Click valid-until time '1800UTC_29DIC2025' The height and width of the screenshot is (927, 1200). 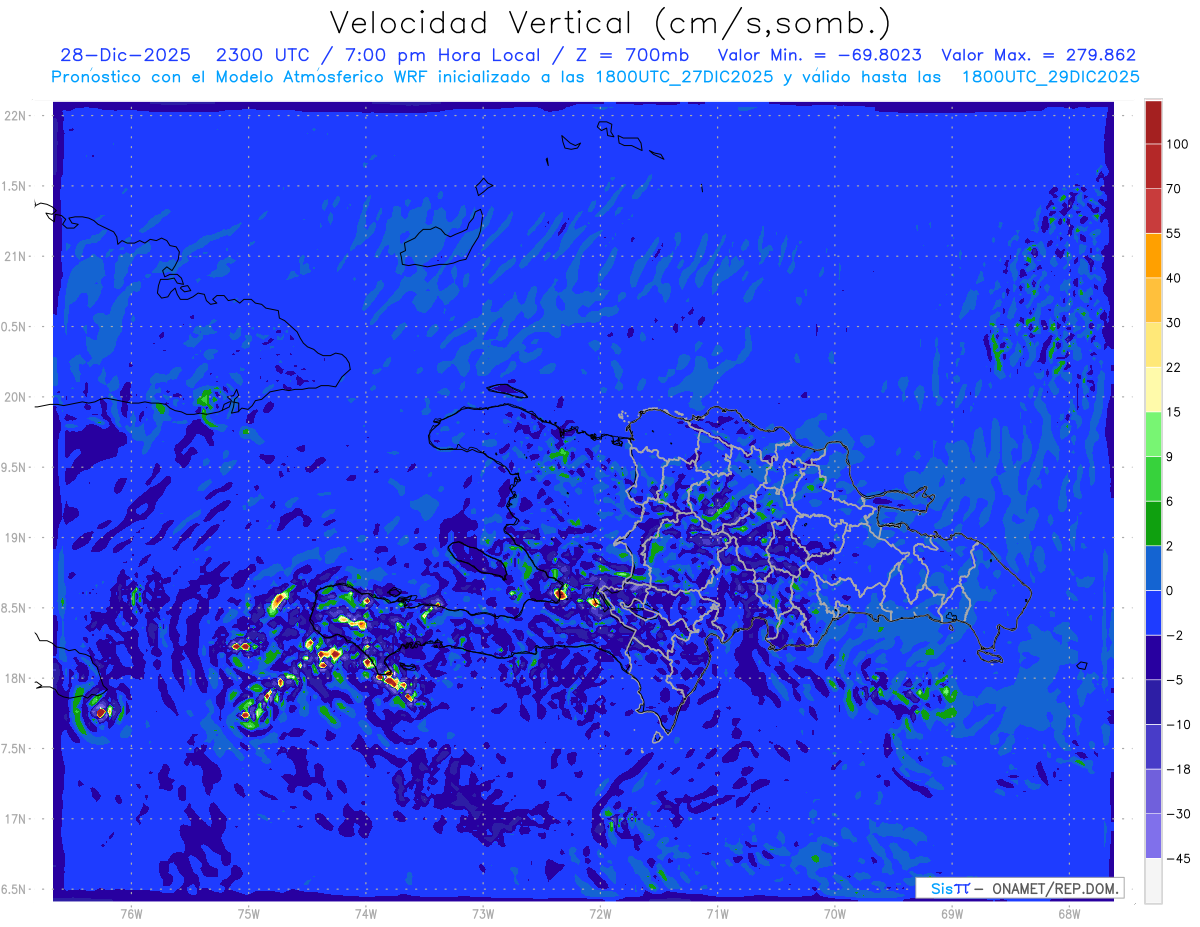tap(1050, 77)
